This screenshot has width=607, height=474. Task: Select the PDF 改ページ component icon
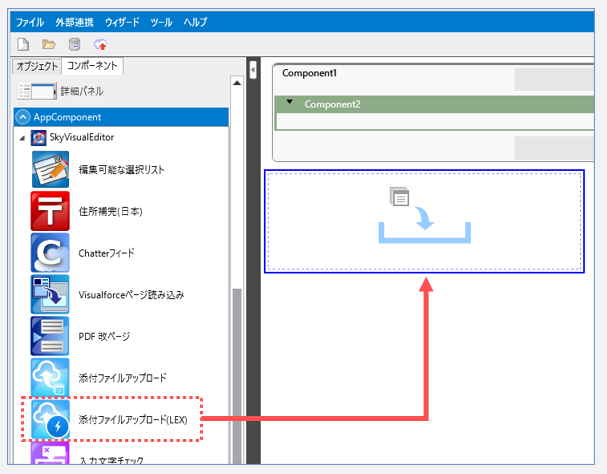point(50,336)
